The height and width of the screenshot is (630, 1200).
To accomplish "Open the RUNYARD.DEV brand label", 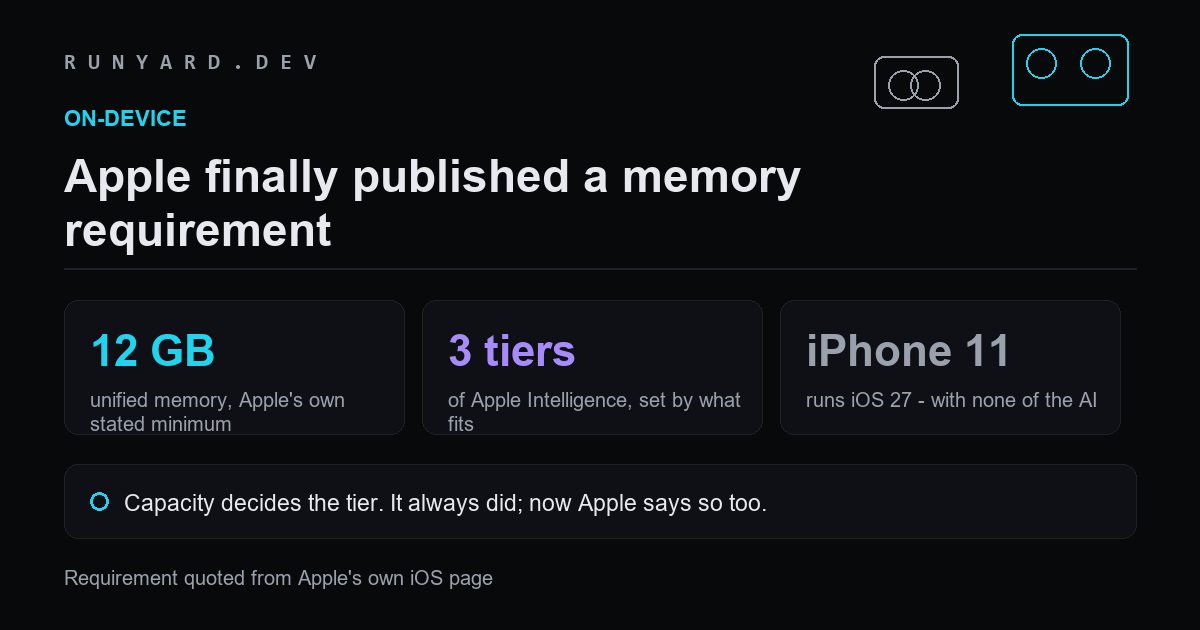I will coord(191,62).
